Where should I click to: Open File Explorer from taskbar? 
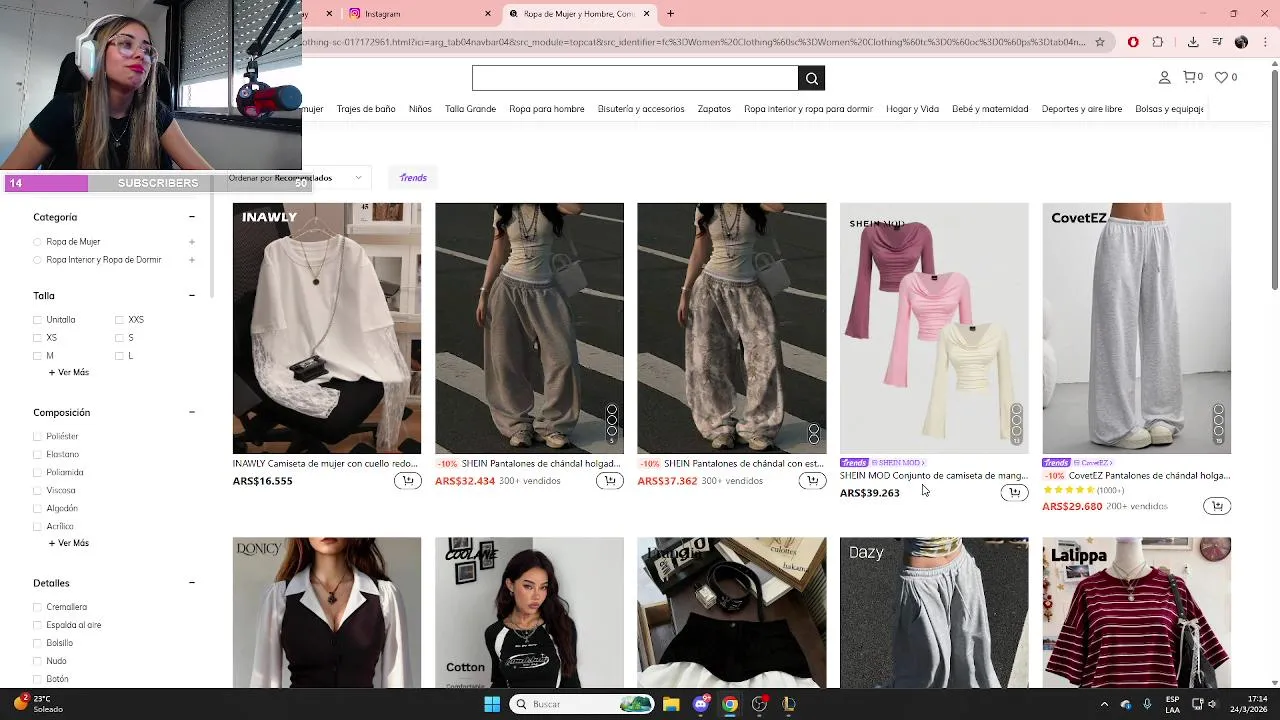pyautogui.click(x=671, y=704)
